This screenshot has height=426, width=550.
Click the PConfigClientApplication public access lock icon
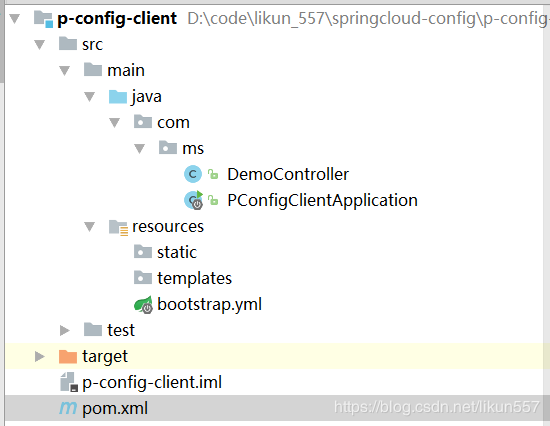pyautogui.click(x=213, y=200)
